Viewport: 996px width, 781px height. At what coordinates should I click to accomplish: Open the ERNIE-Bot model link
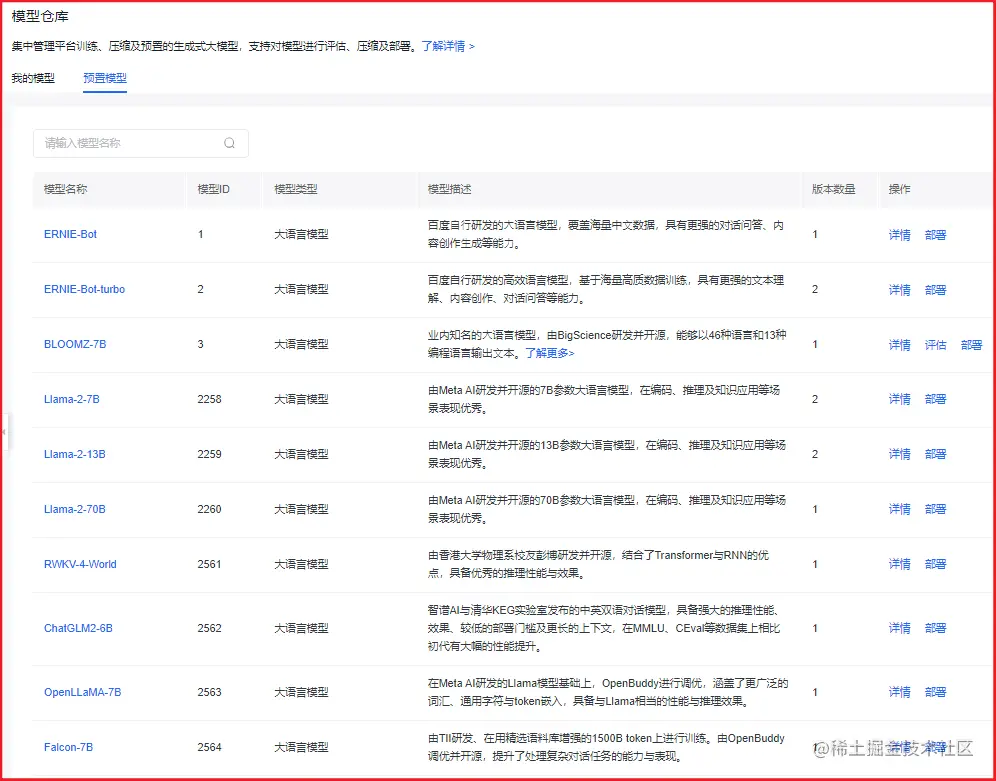[71, 234]
